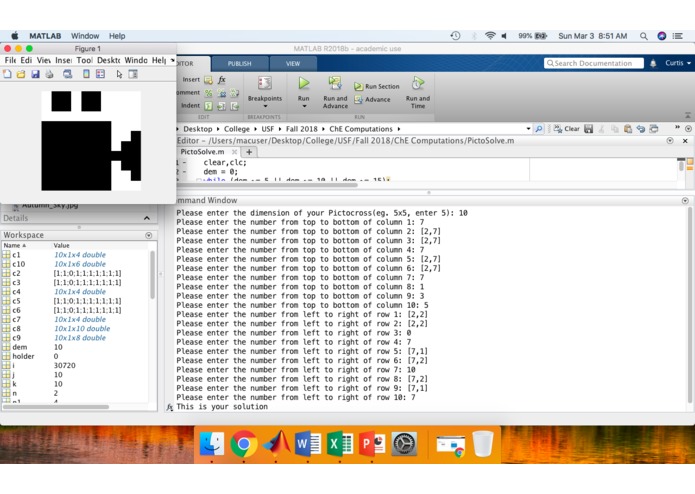
Task: Click the quick access Undo icon
Action: point(640,129)
